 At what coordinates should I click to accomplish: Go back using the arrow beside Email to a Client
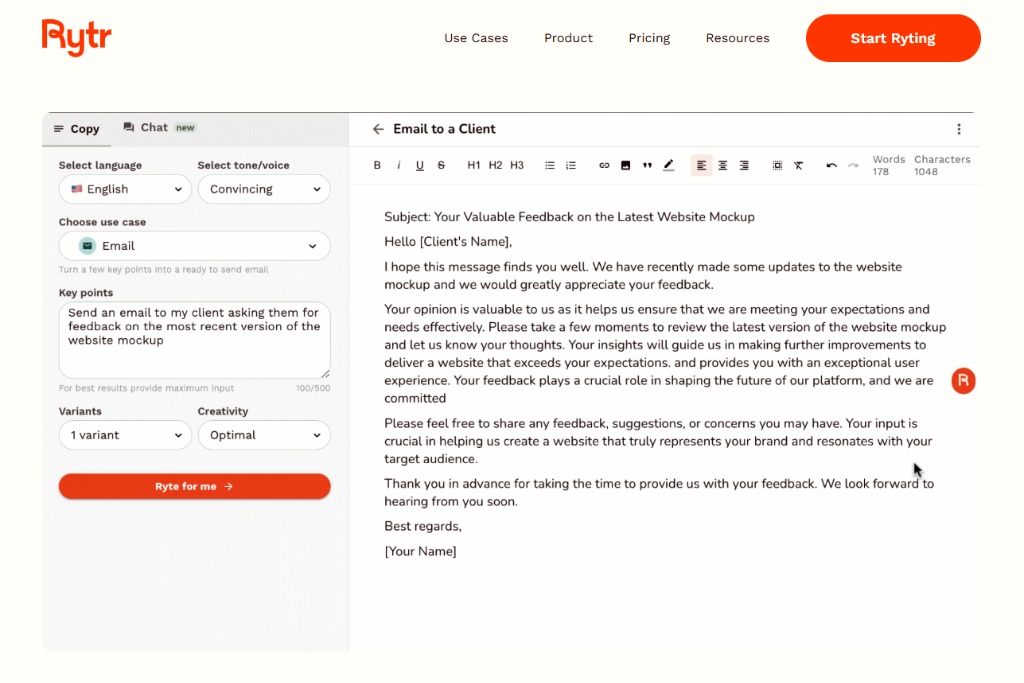click(378, 129)
